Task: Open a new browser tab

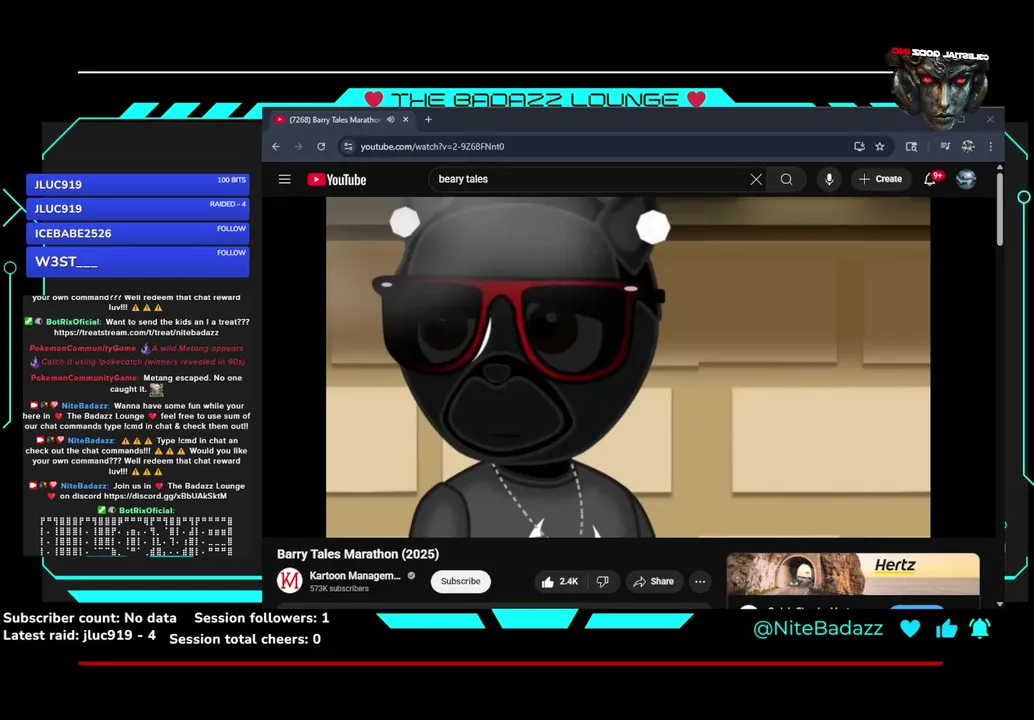Action: tap(428, 119)
